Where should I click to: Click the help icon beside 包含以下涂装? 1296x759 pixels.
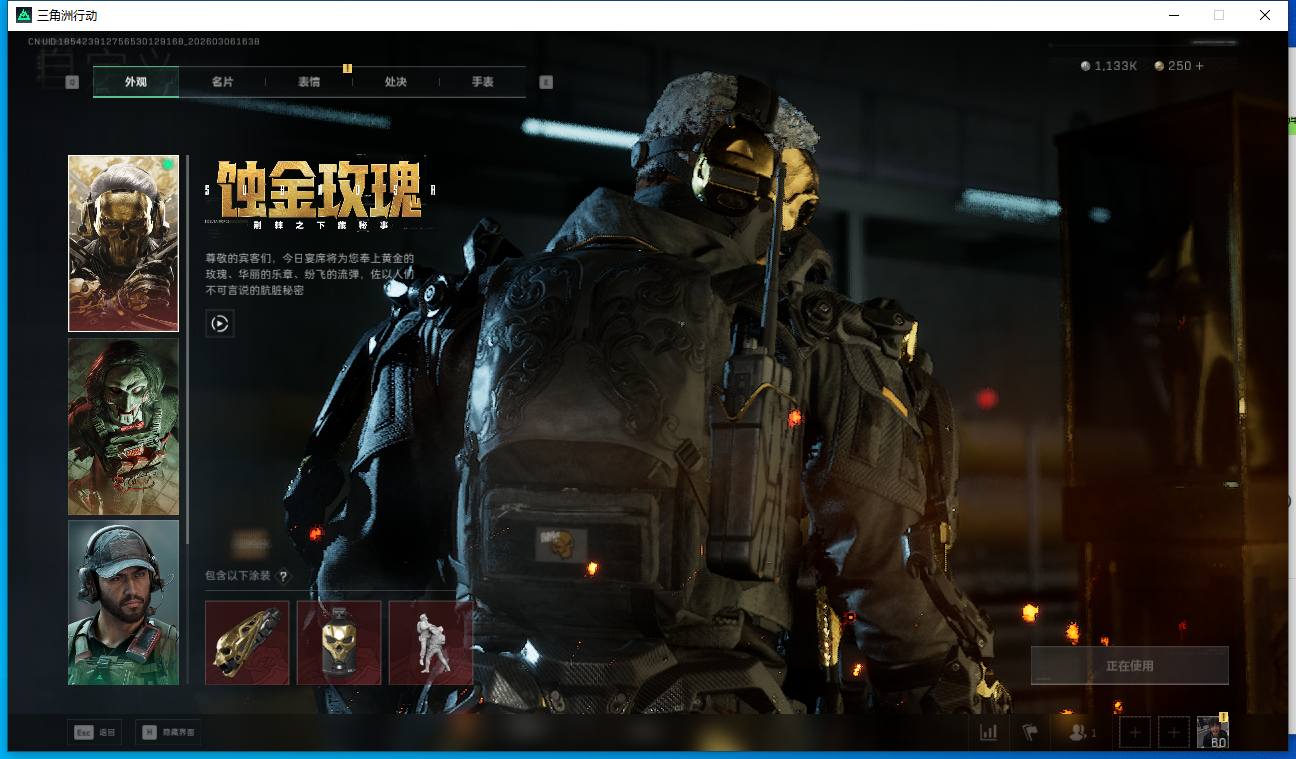pos(283,576)
